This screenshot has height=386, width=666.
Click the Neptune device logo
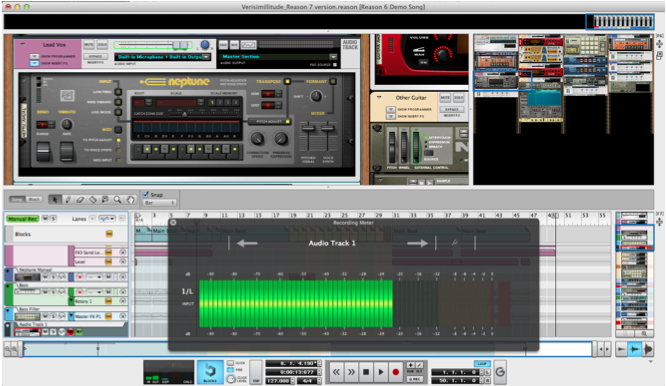[175, 82]
